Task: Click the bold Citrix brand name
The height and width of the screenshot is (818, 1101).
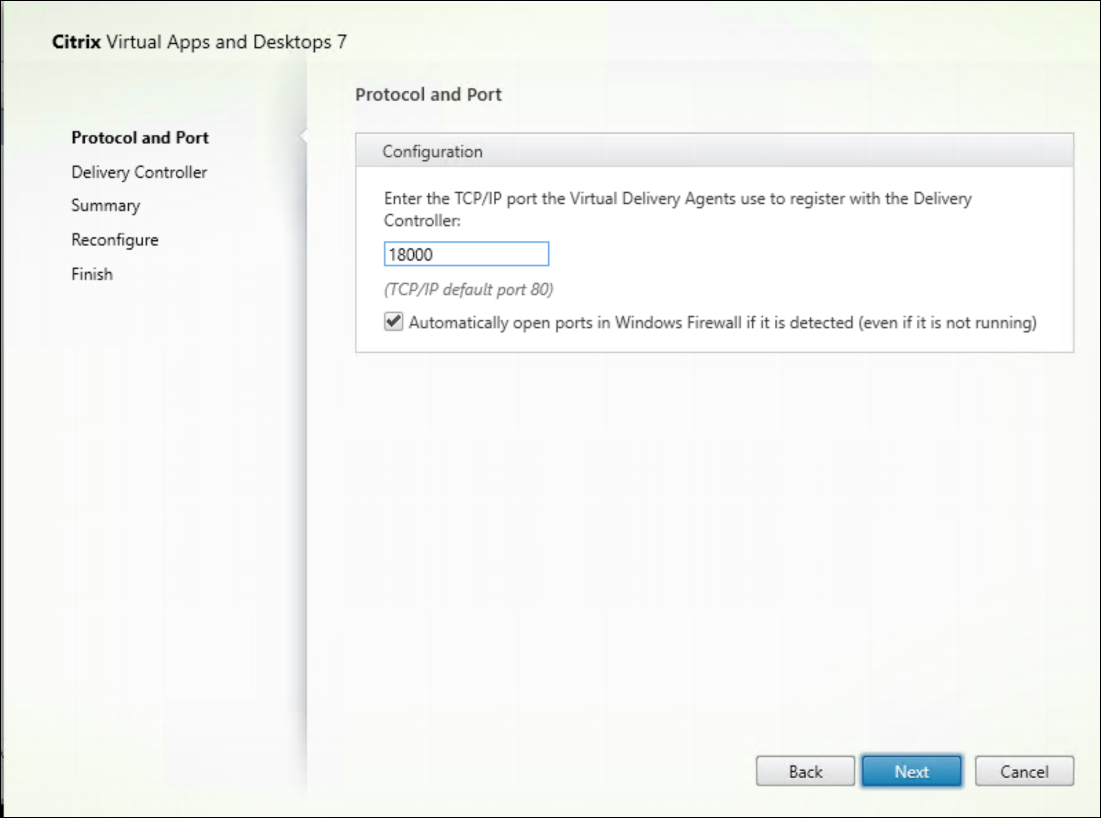Action: [76, 43]
